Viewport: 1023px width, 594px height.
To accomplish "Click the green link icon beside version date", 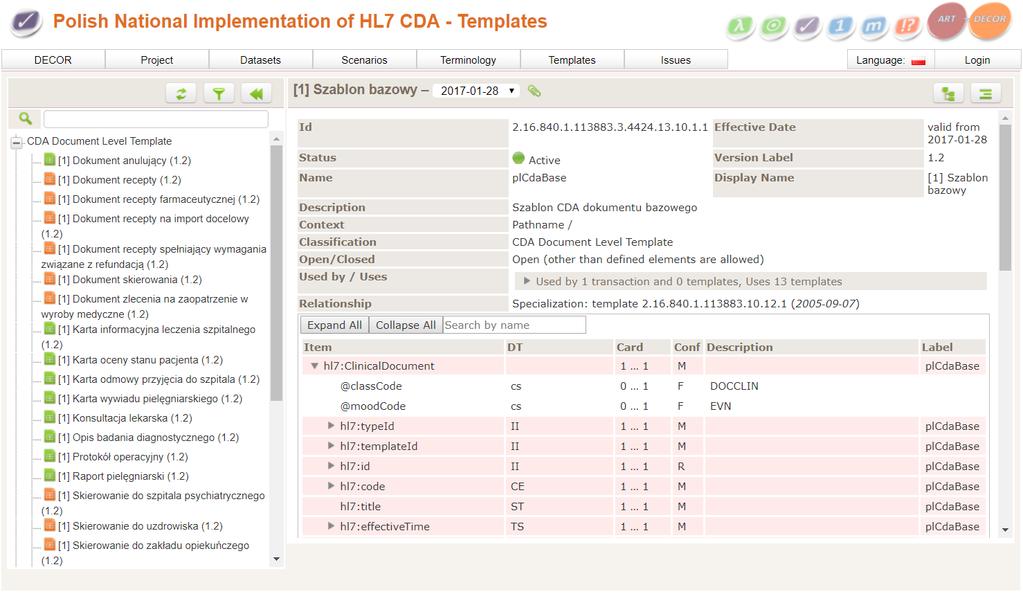I will click(x=534, y=91).
